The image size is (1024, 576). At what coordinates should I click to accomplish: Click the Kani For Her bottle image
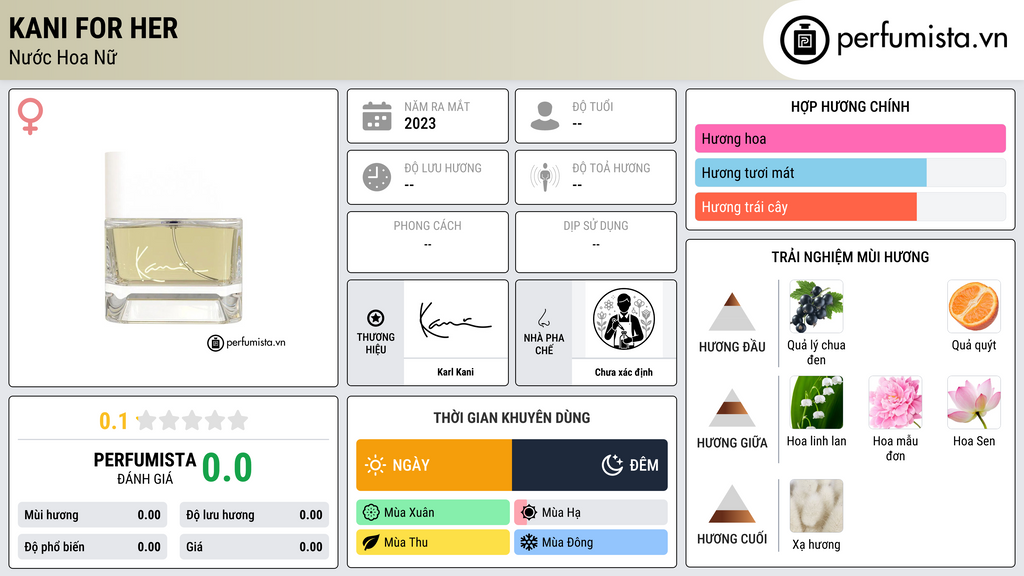click(x=173, y=238)
